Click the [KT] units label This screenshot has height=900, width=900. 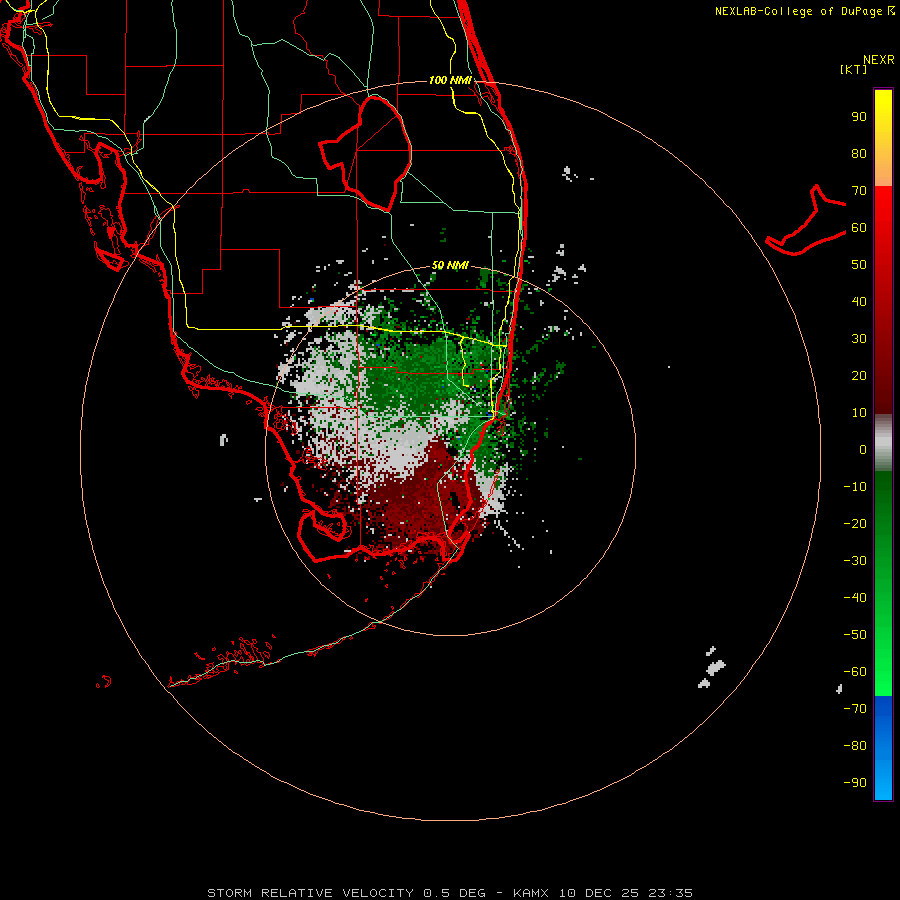(x=853, y=69)
